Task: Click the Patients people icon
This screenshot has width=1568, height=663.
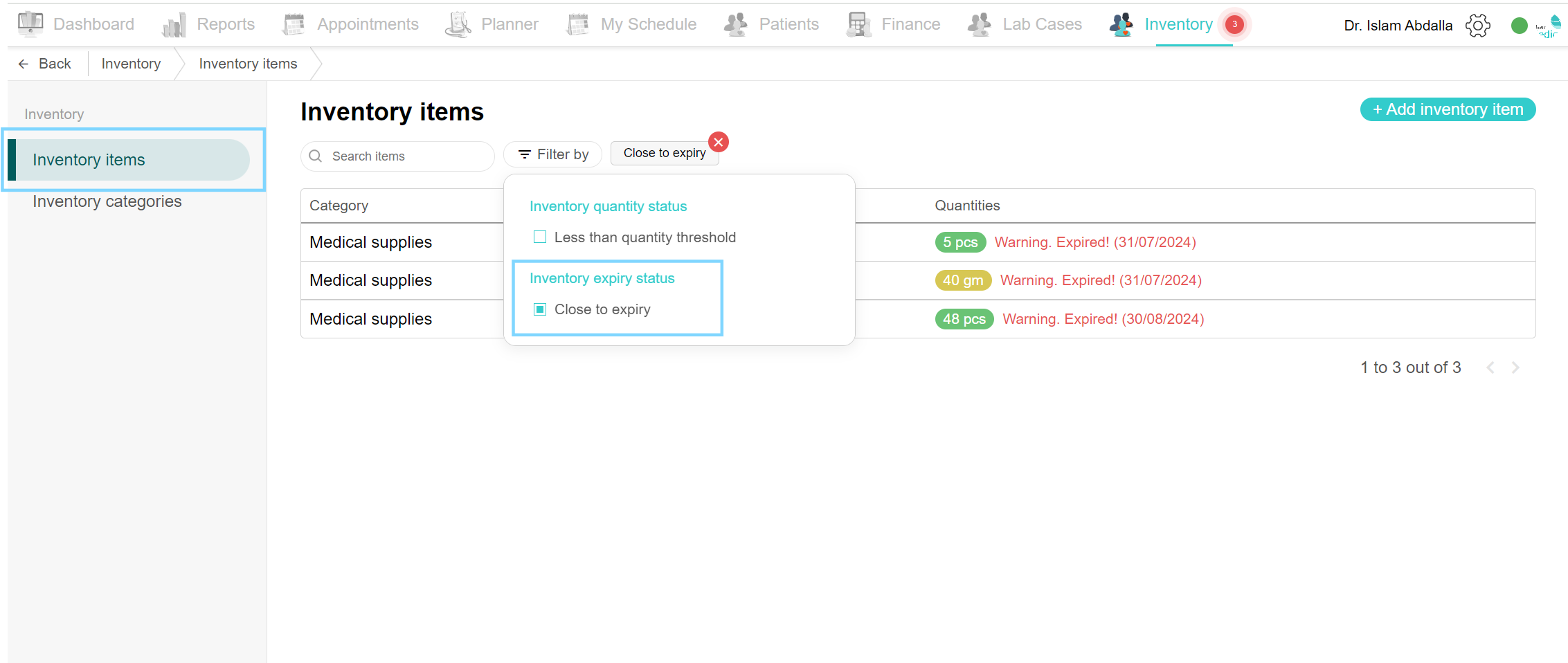Action: (x=735, y=25)
